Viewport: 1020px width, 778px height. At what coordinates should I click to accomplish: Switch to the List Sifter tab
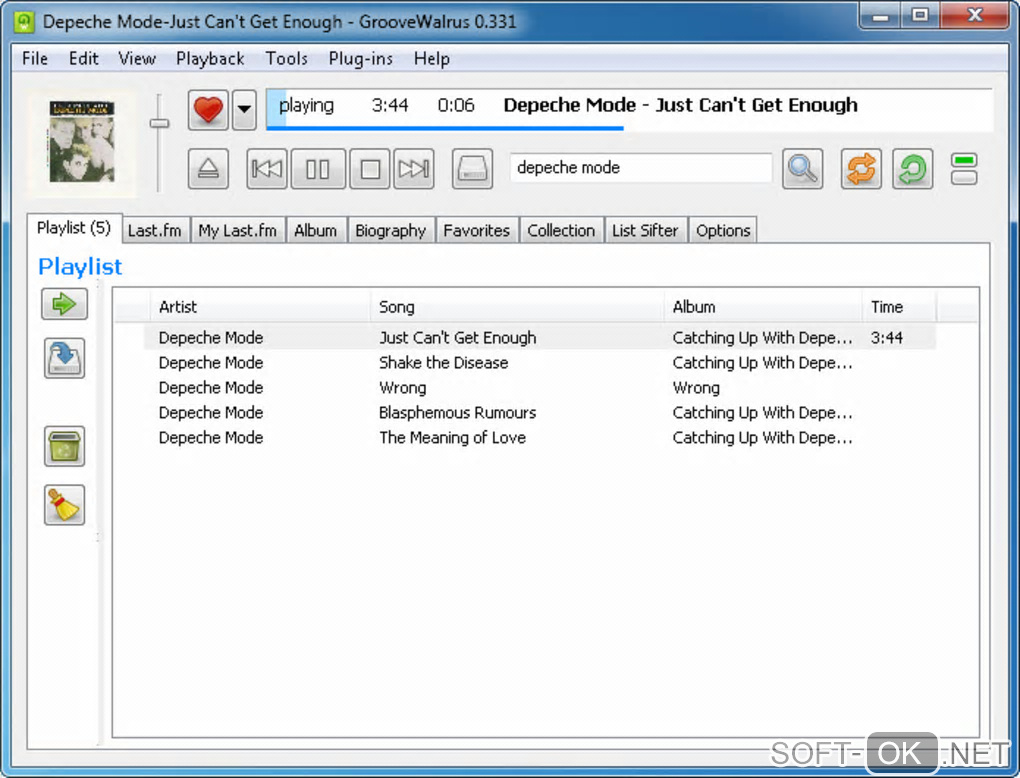pyautogui.click(x=645, y=230)
